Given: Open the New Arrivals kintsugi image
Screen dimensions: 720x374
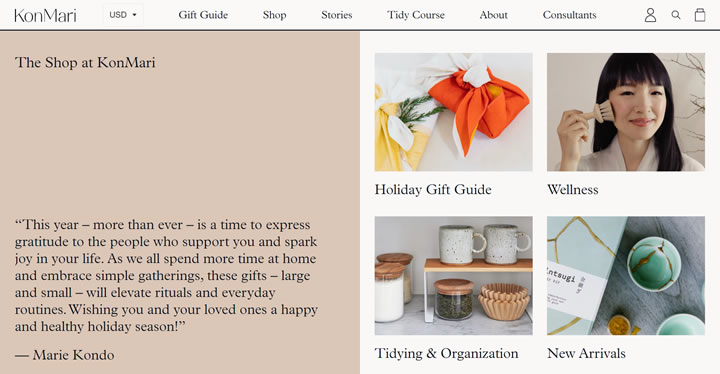Looking at the screenshot, I should point(626,276).
